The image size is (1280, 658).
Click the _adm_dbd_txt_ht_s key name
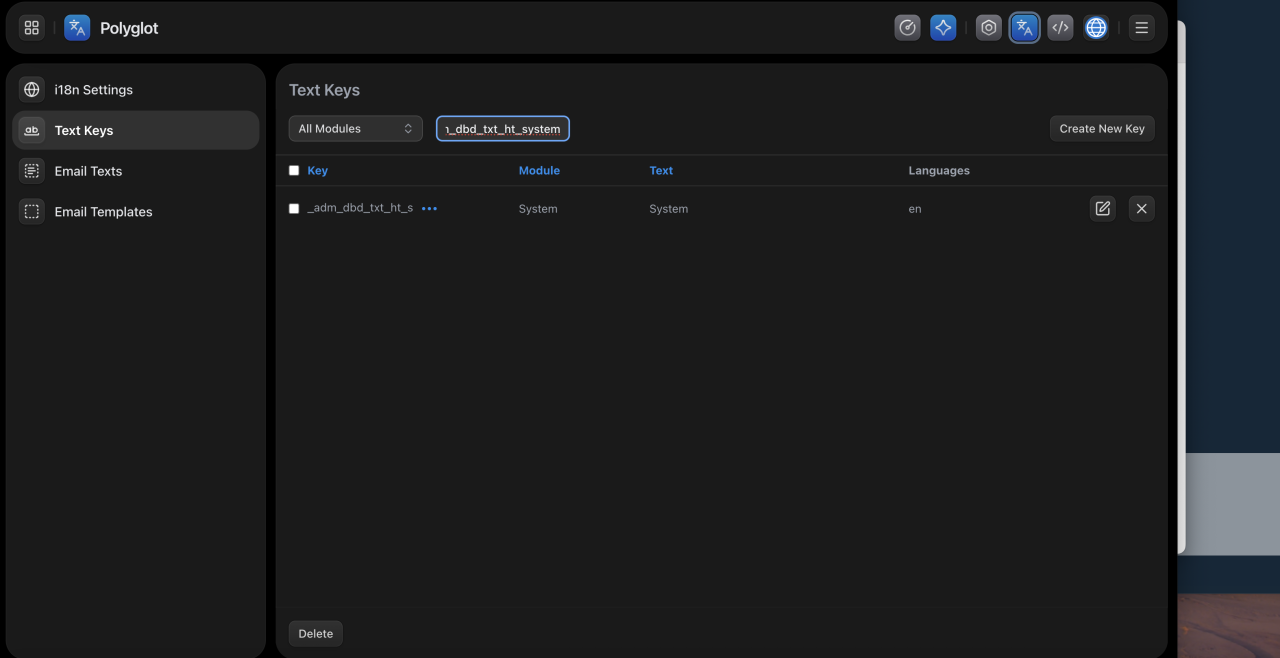360,209
